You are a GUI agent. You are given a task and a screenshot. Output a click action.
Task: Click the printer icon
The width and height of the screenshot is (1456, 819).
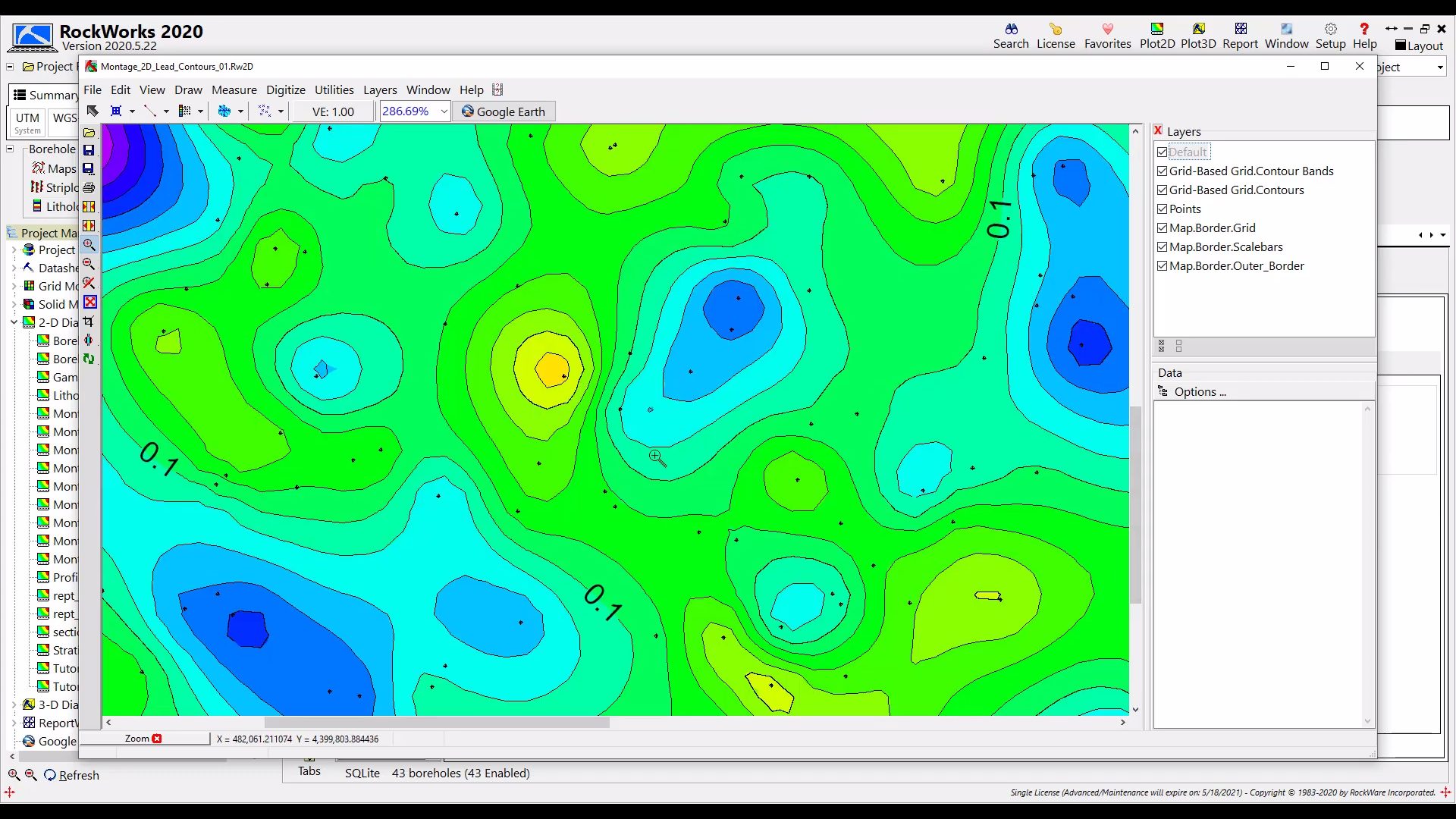tap(89, 187)
